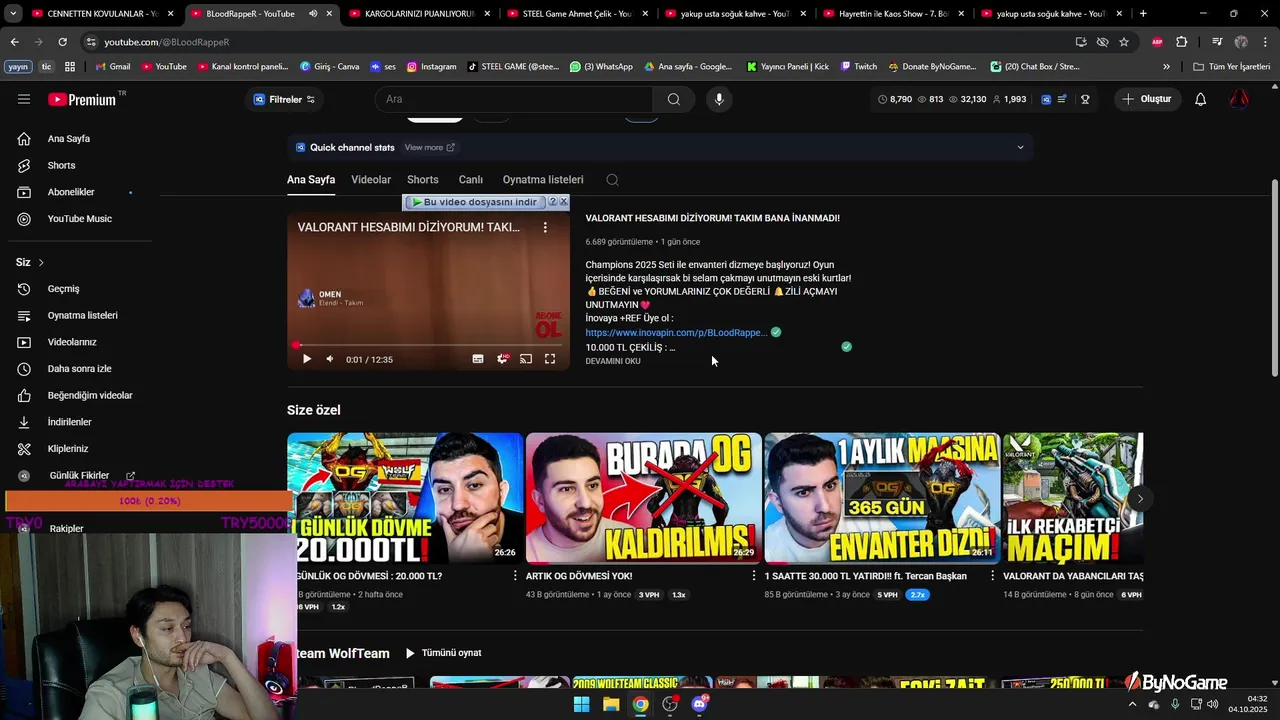Open the Adblock Plus extension icon
The image size is (1280, 720).
click(1157, 42)
